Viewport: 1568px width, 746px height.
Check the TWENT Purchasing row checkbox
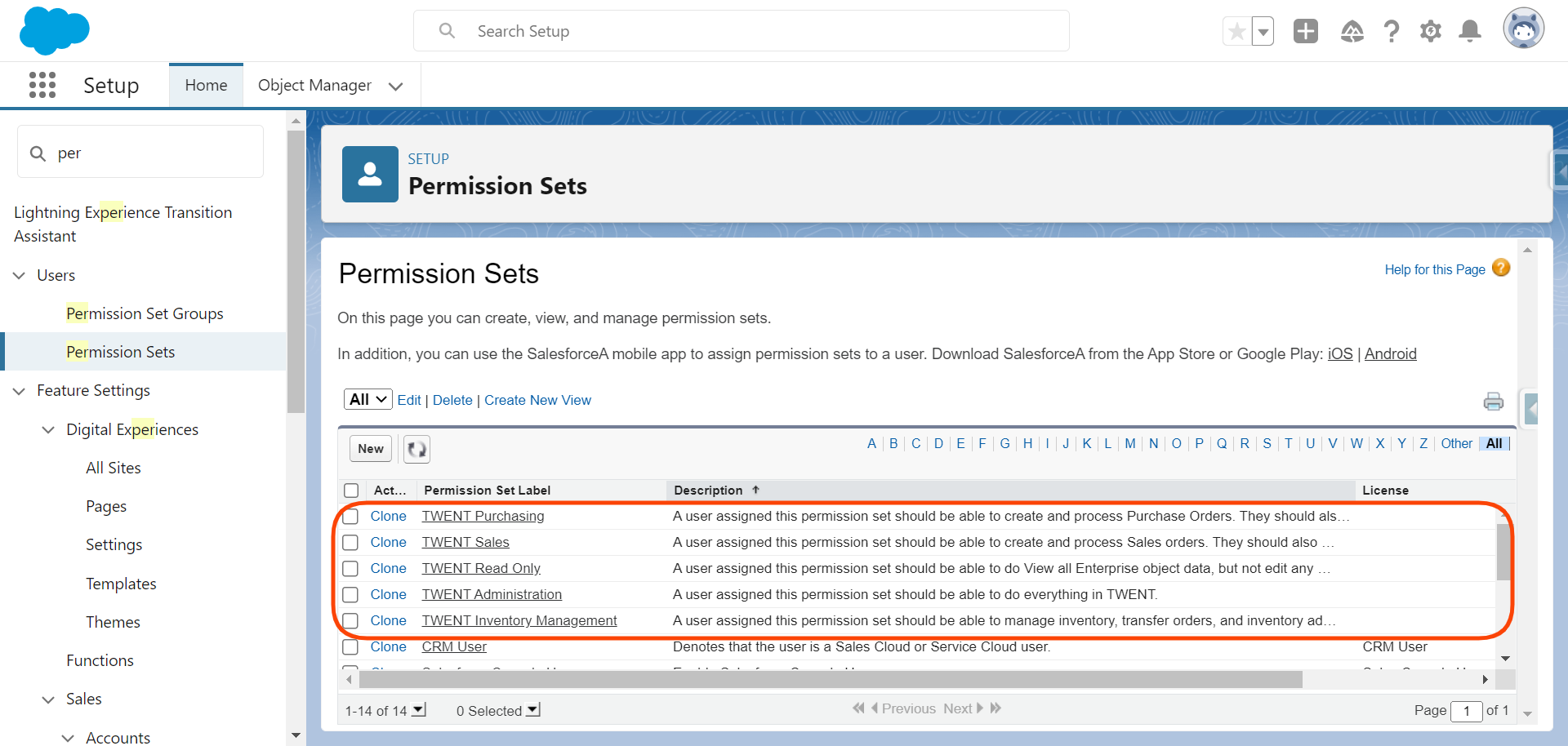(351, 516)
